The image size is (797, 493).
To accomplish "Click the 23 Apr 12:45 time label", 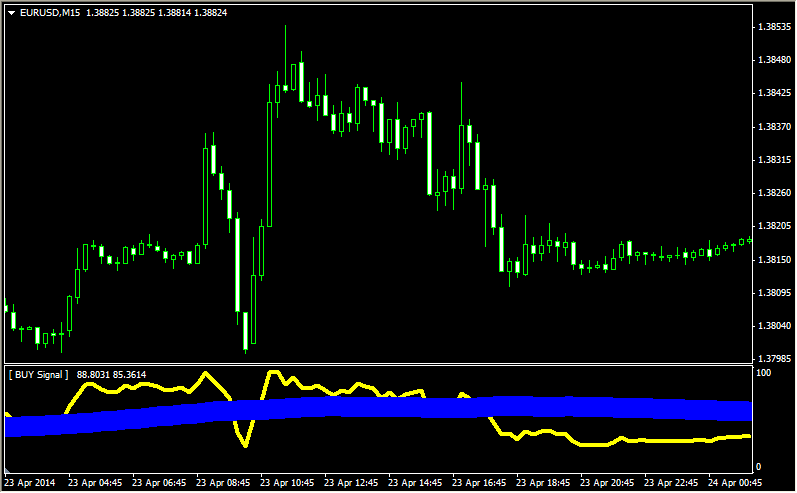I will [351, 483].
